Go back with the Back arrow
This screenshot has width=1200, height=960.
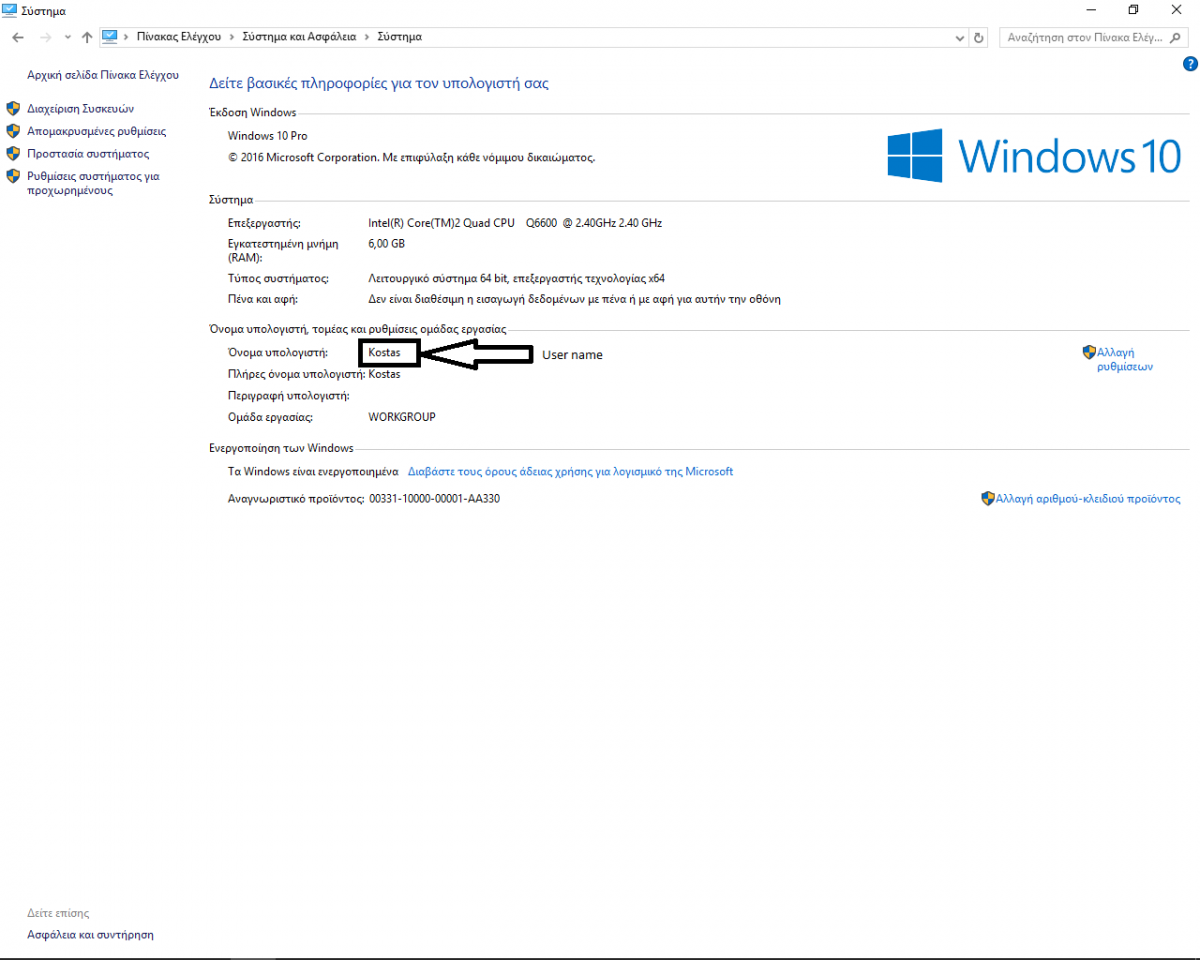(x=18, y=37)
